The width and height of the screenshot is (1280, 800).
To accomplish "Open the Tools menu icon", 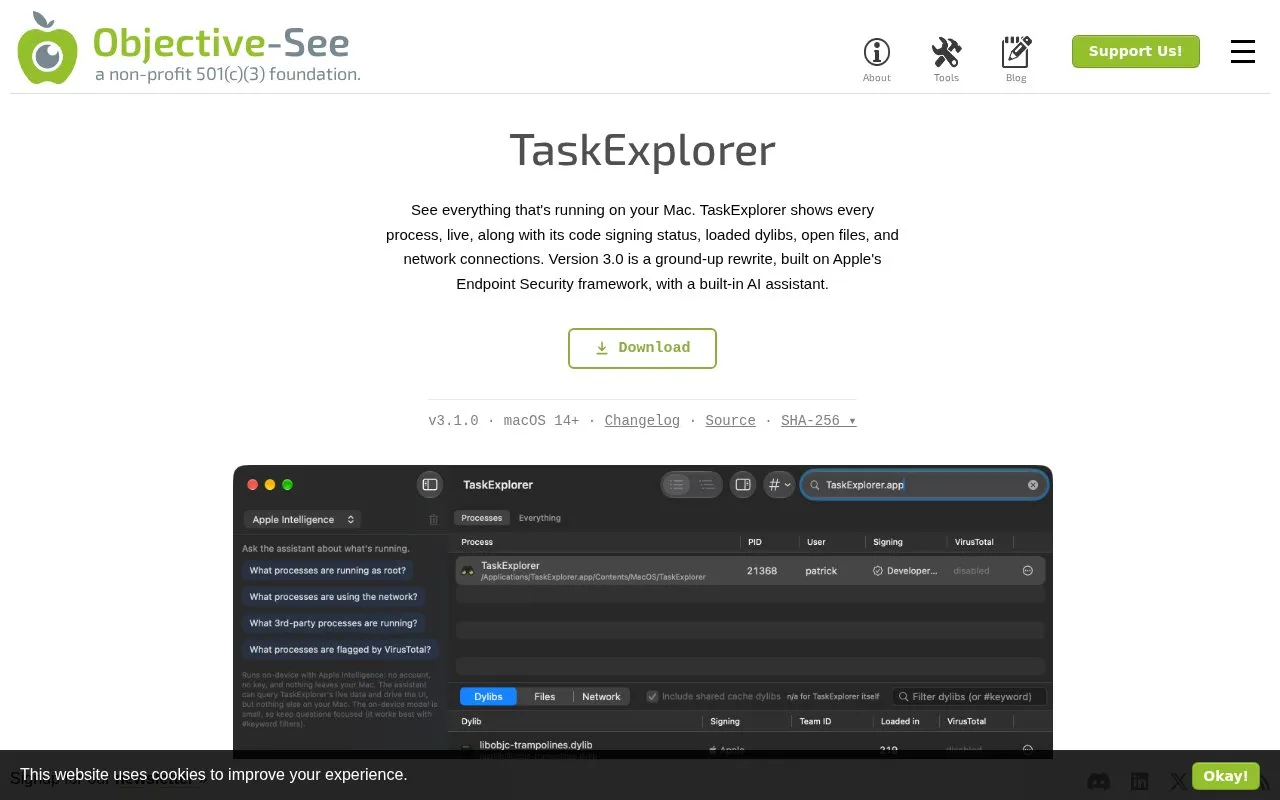I will tap(946, 52).
